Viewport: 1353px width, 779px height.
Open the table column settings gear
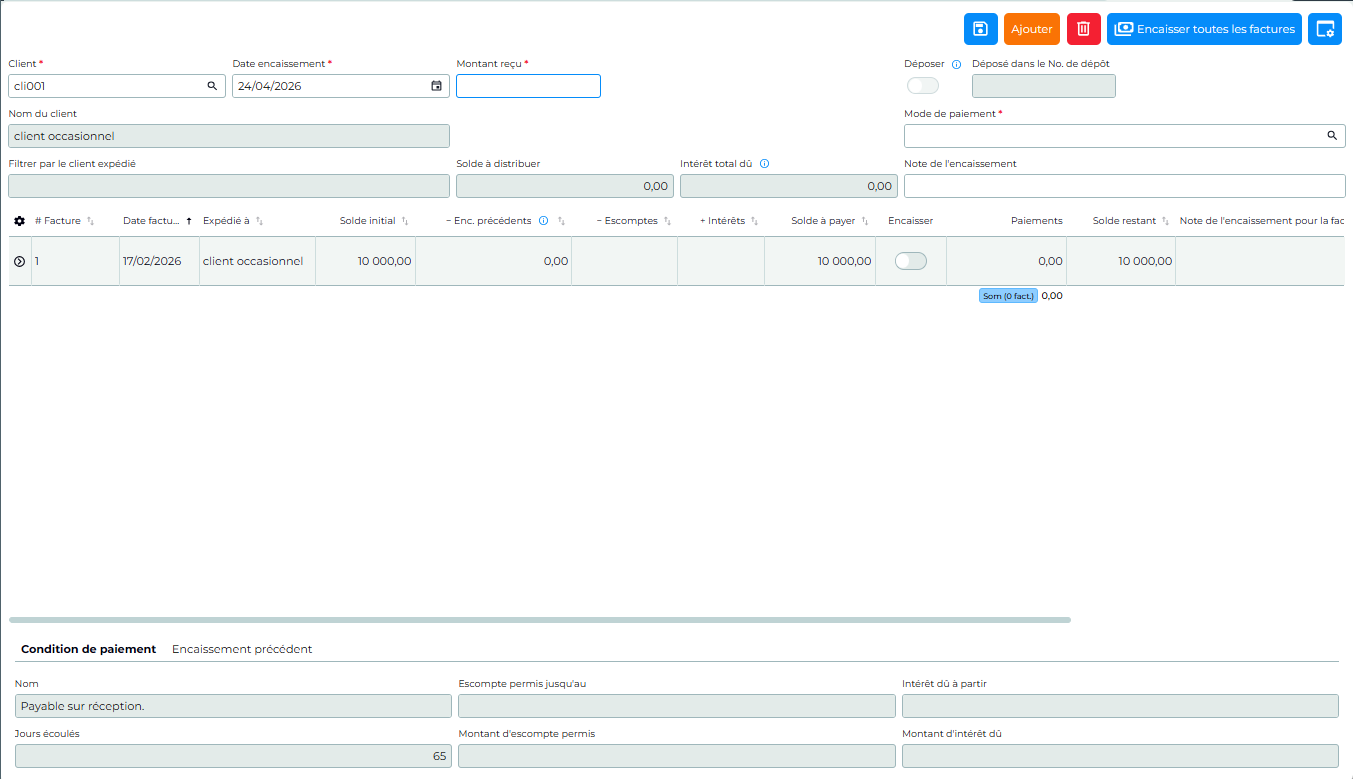click(x=19, y=221)
